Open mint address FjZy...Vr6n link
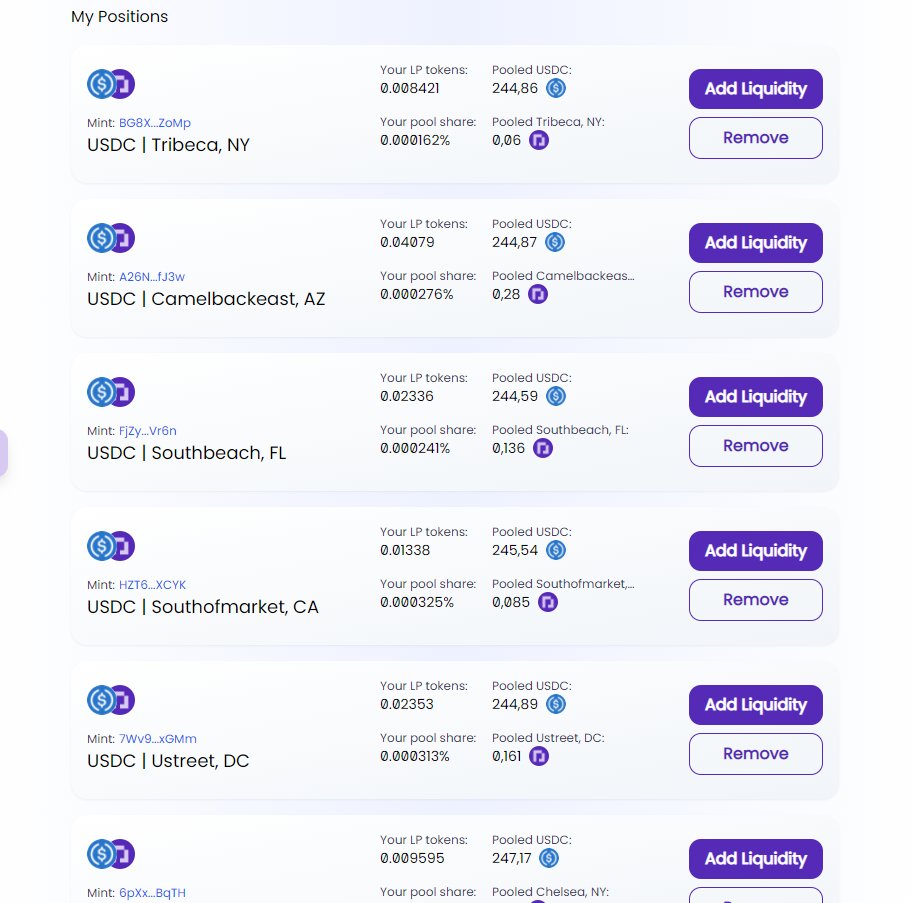 (147, 431)
